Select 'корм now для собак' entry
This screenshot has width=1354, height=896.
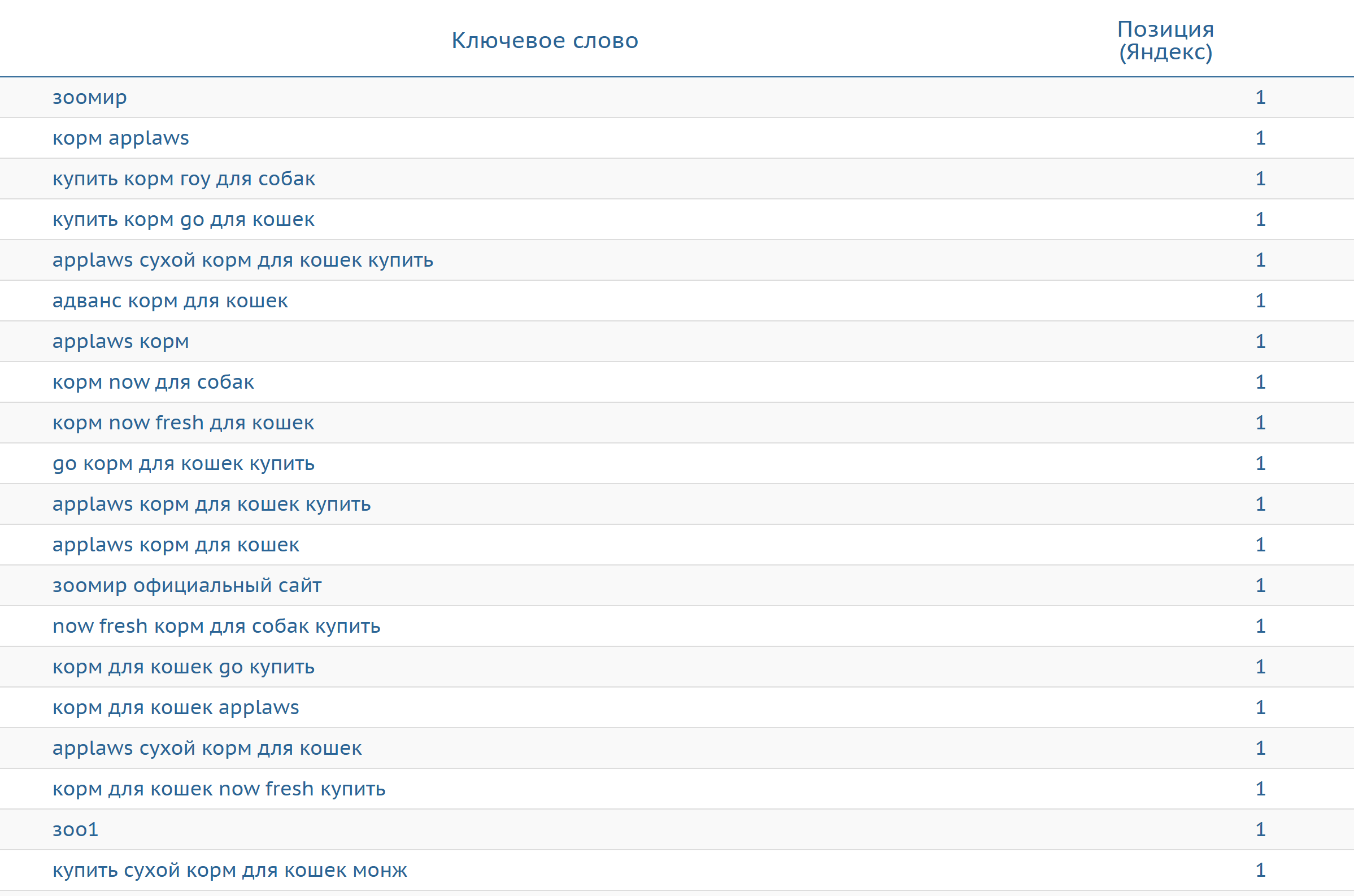coord(153,382)
